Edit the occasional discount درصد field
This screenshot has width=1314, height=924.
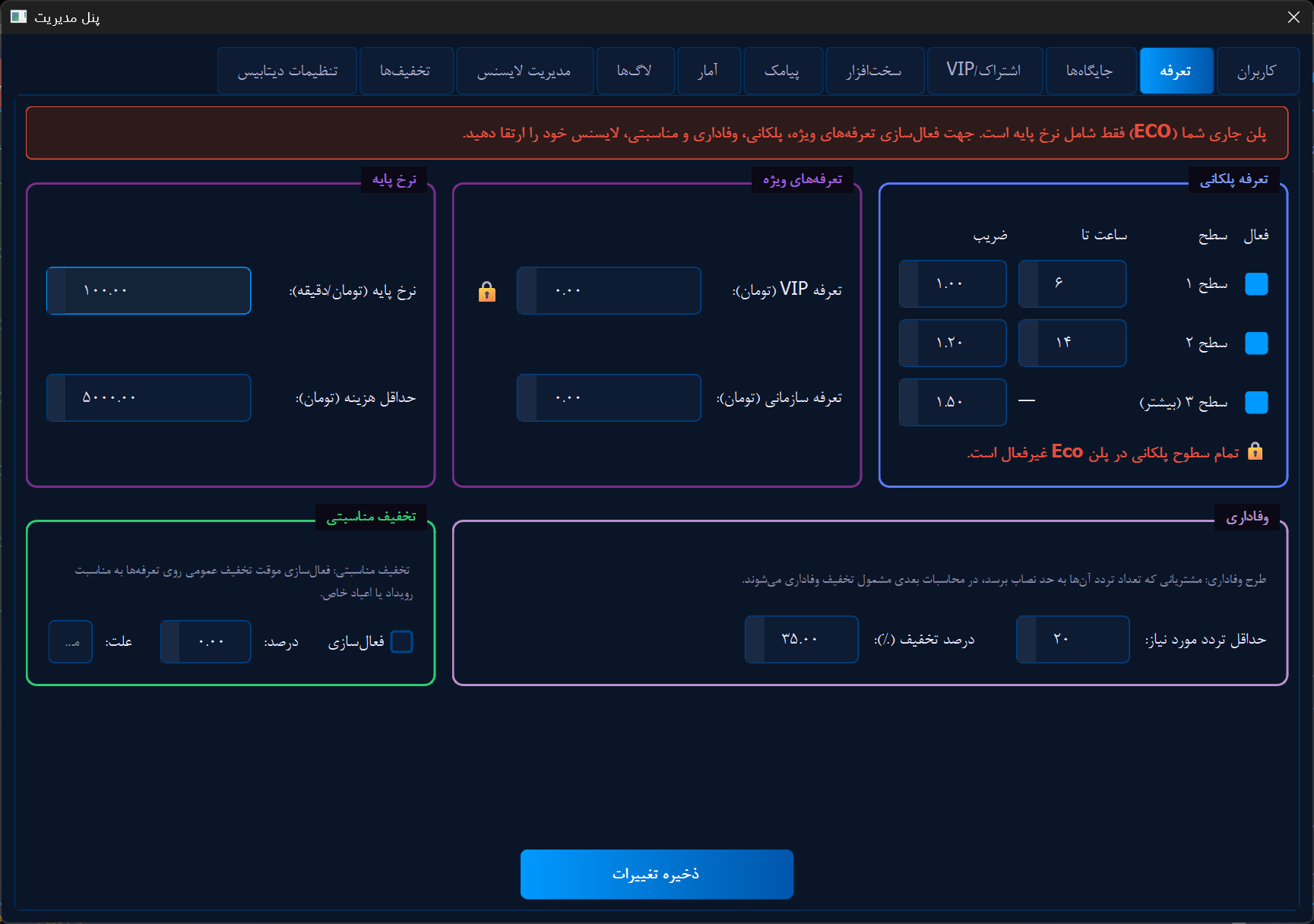click(205, 642)
